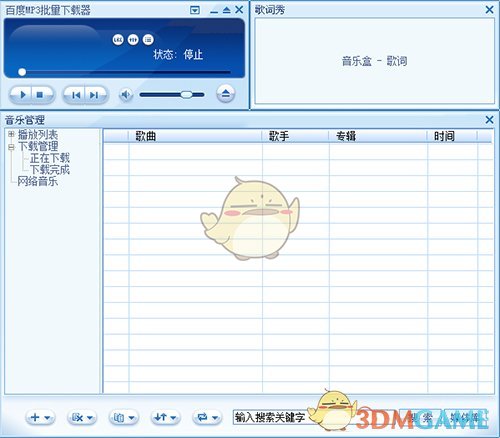The height and width of the screenshot is (438, 500).
Task: Skip to the next track
Action: point(94,95)
